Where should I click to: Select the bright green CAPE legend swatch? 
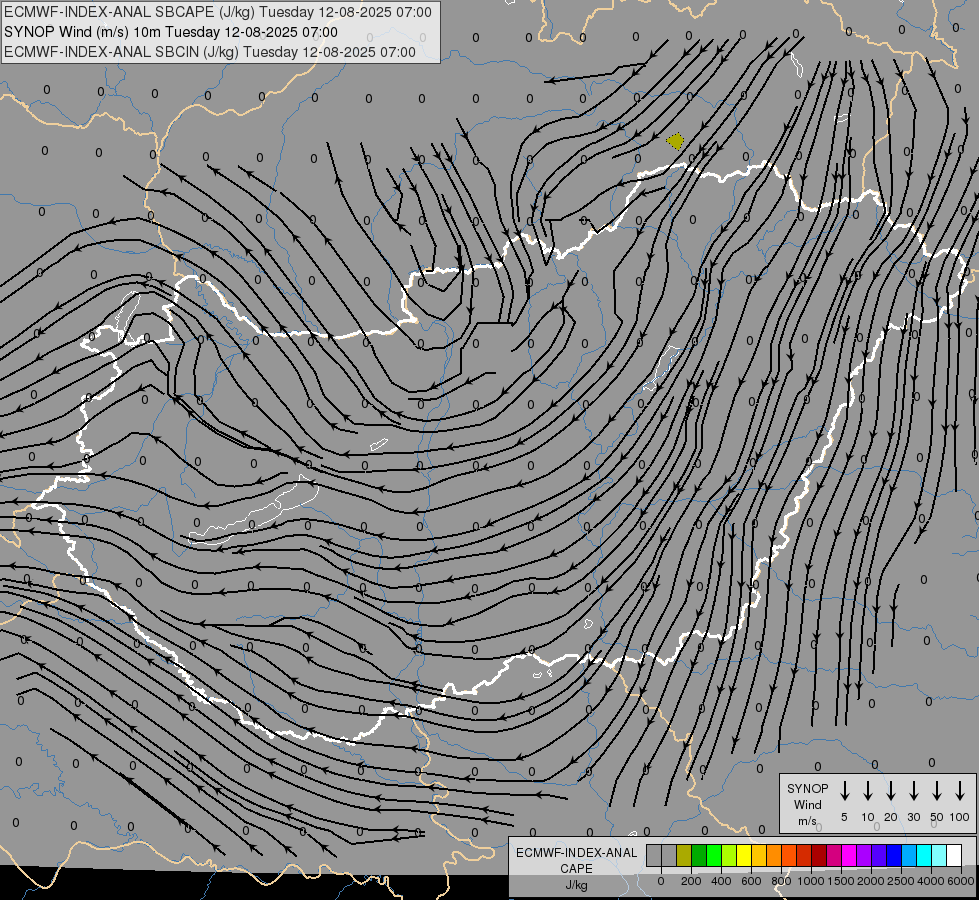click(714, 855)
